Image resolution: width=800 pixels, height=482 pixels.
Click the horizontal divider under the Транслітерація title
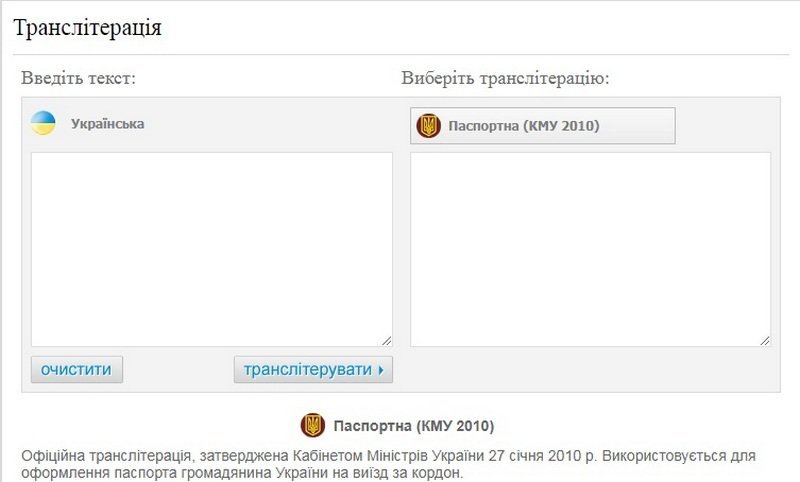pos(400,54)
